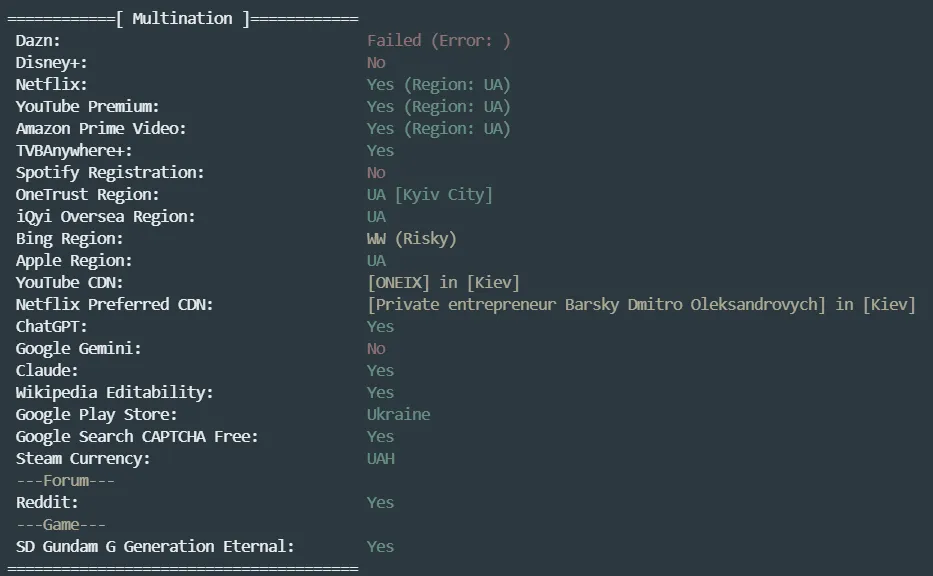The image size is (933, 576).
Task: Click the Dazn label
Action: point(38,41)
